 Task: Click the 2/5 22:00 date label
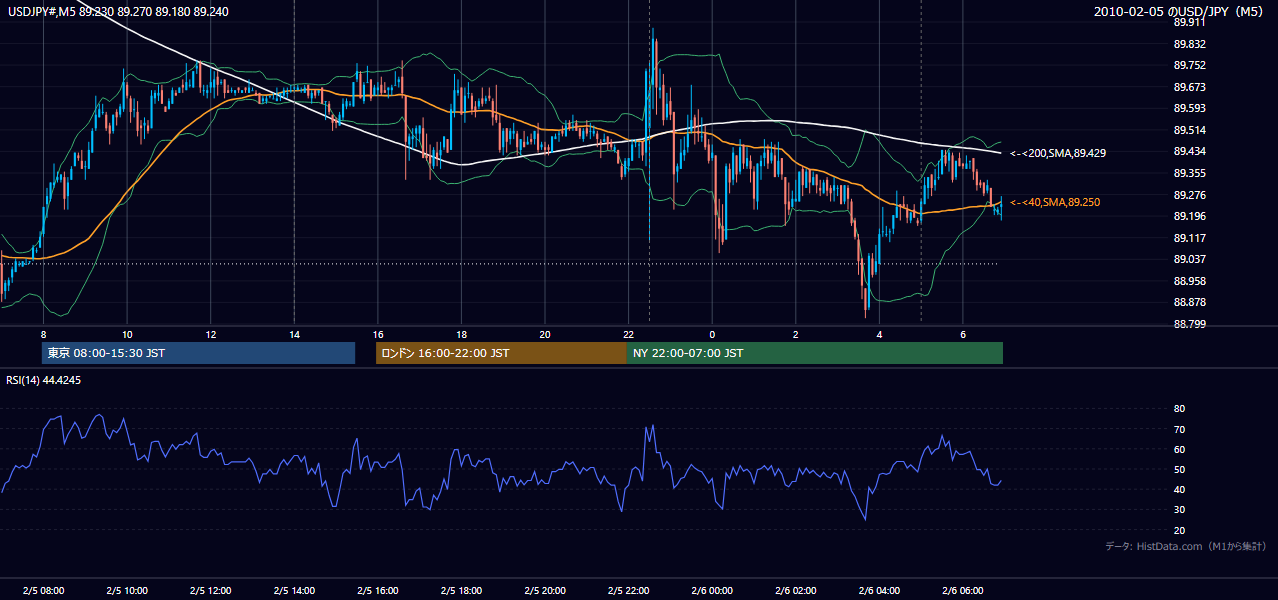629,590
